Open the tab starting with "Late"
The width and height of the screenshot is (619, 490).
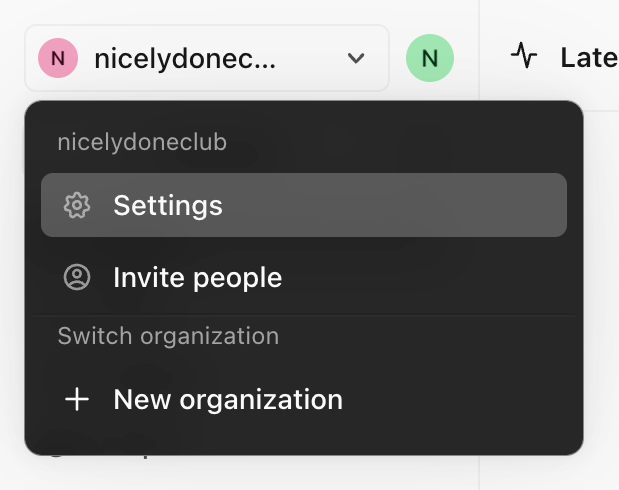point(588,57)
